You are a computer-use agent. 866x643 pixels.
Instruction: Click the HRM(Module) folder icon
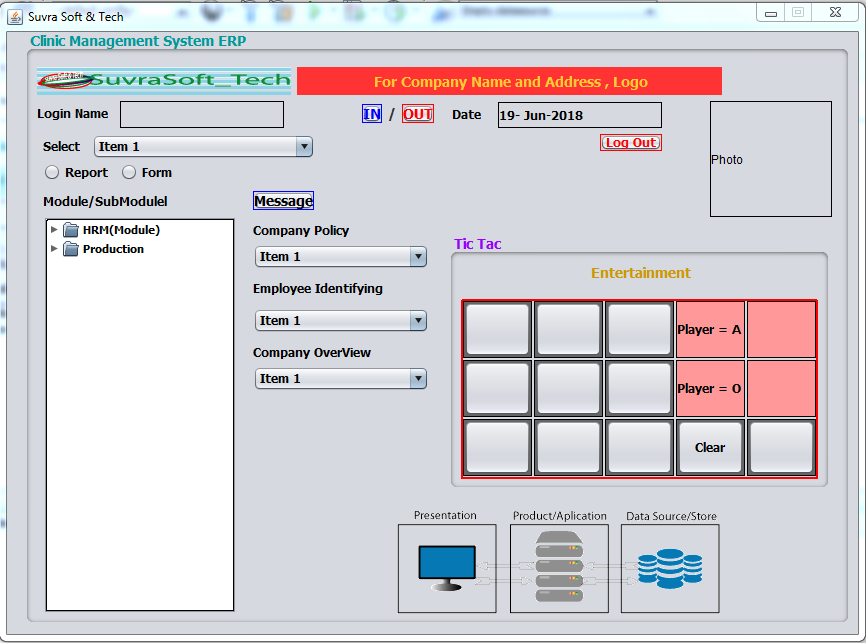click(x=71, y=230)
